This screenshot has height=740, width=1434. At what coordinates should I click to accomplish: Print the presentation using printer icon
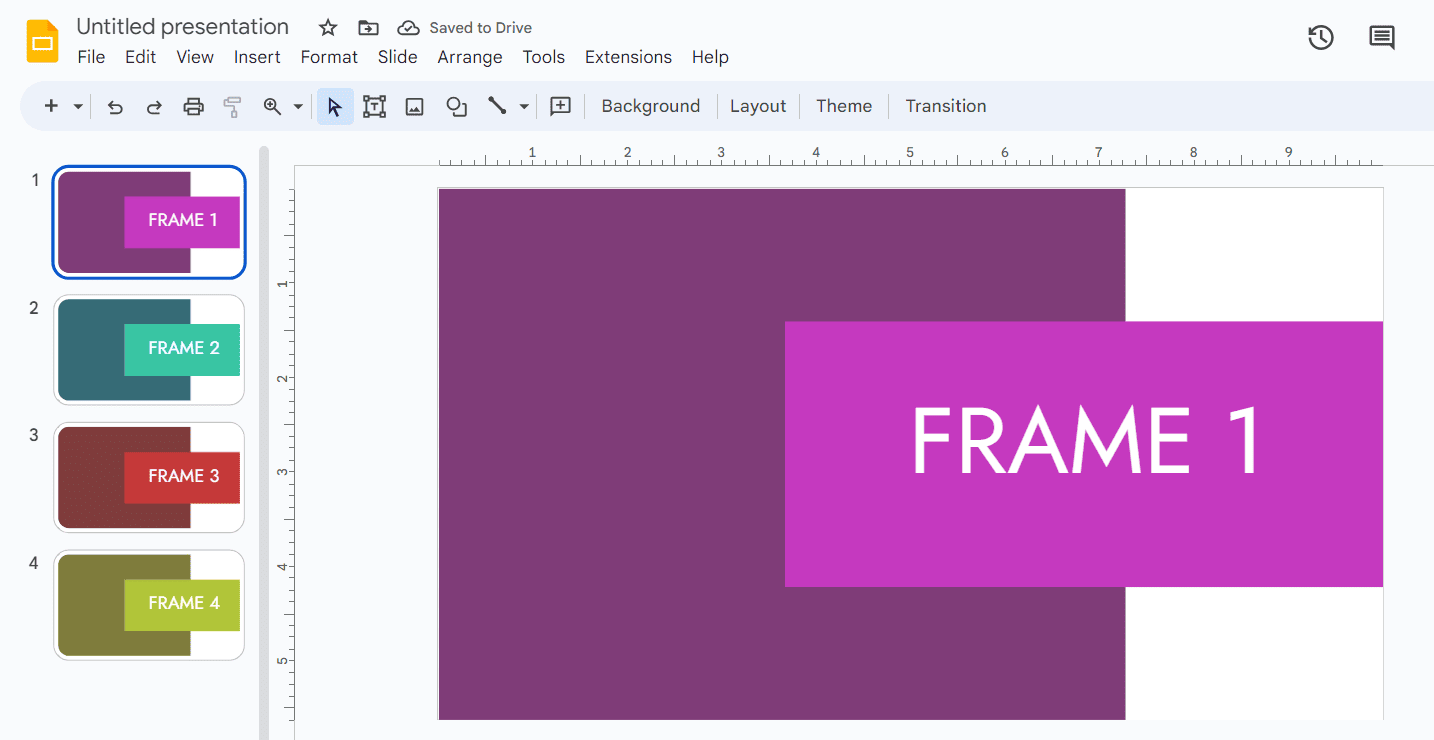pos(193,107)
